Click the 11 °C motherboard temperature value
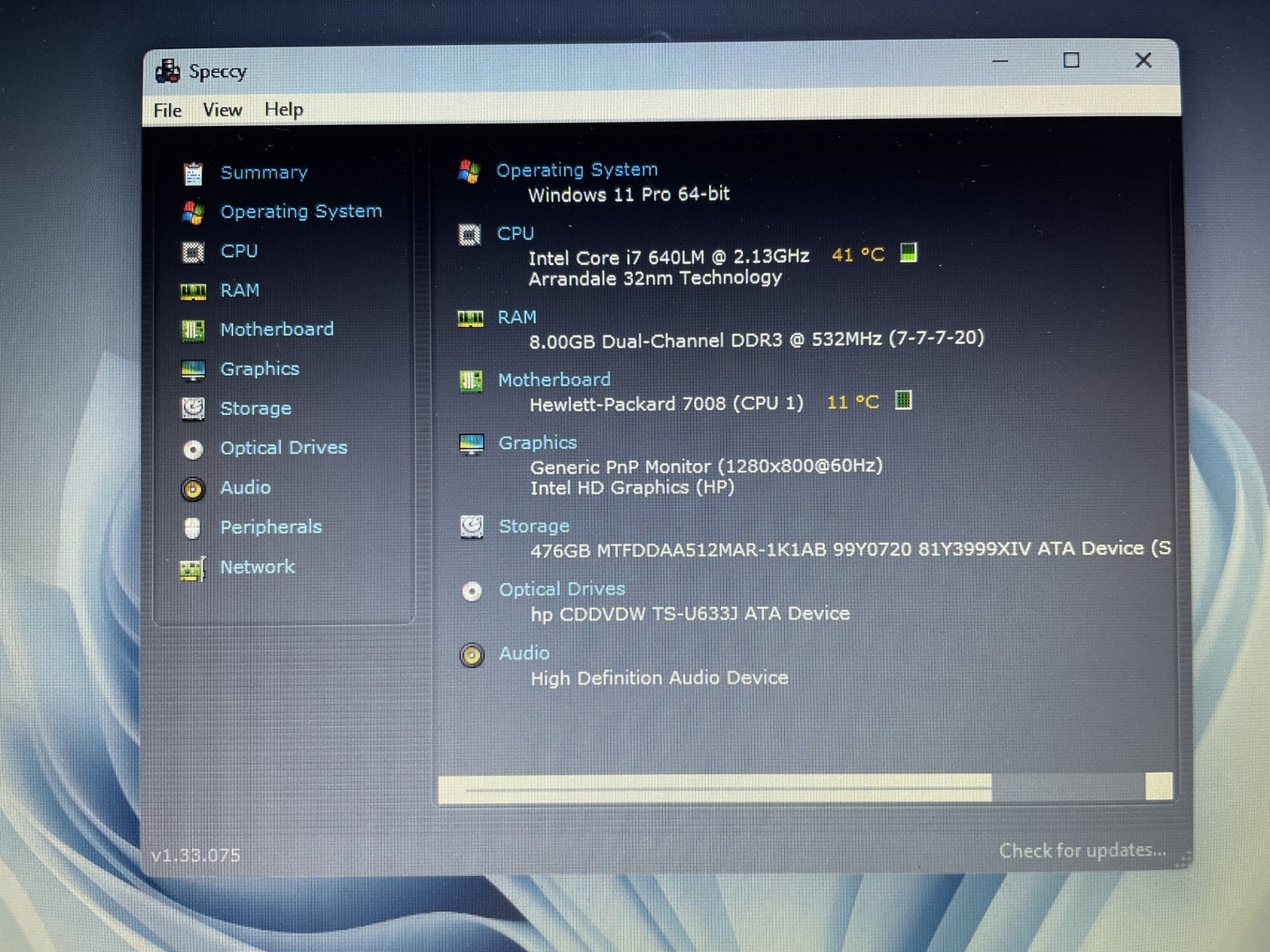Image resolution: width=1270 pixels, height=952 pixels. [853, 402]
